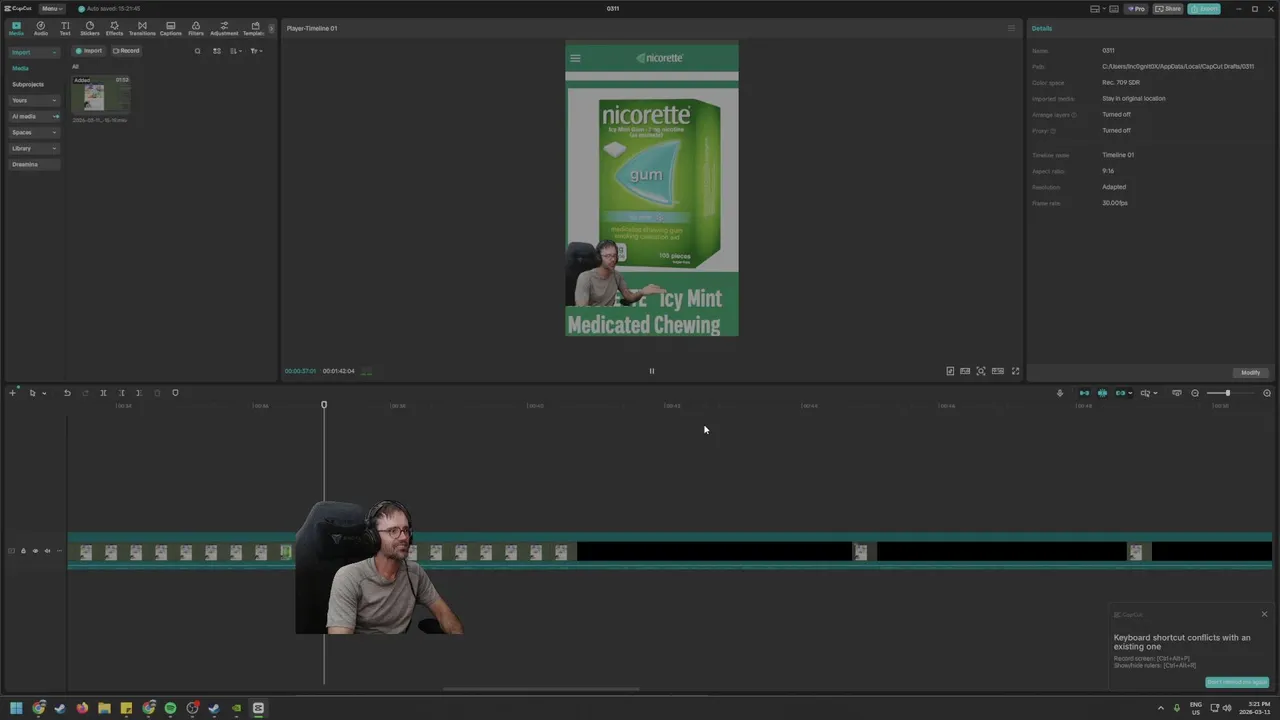Viewport: 1280px width, 720px height.
Task: Record a voiceover with microphone icon
Action: coord(1060,393)
